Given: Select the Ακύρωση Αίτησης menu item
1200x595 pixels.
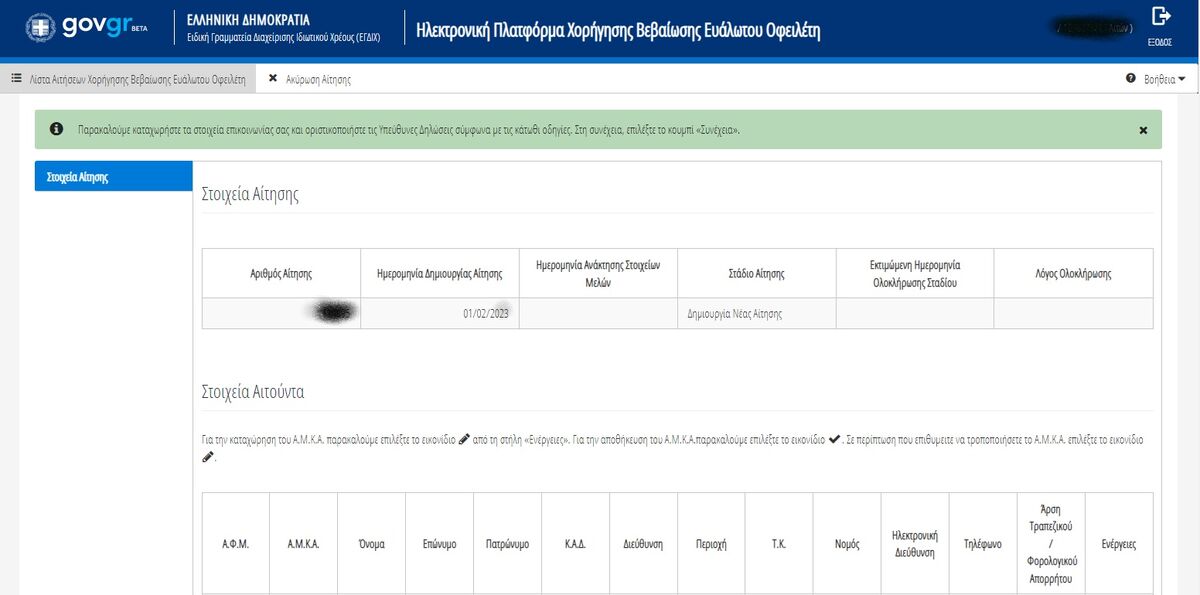Looking at the screenshot, I should pyautogui.click(x=318, y=79).
